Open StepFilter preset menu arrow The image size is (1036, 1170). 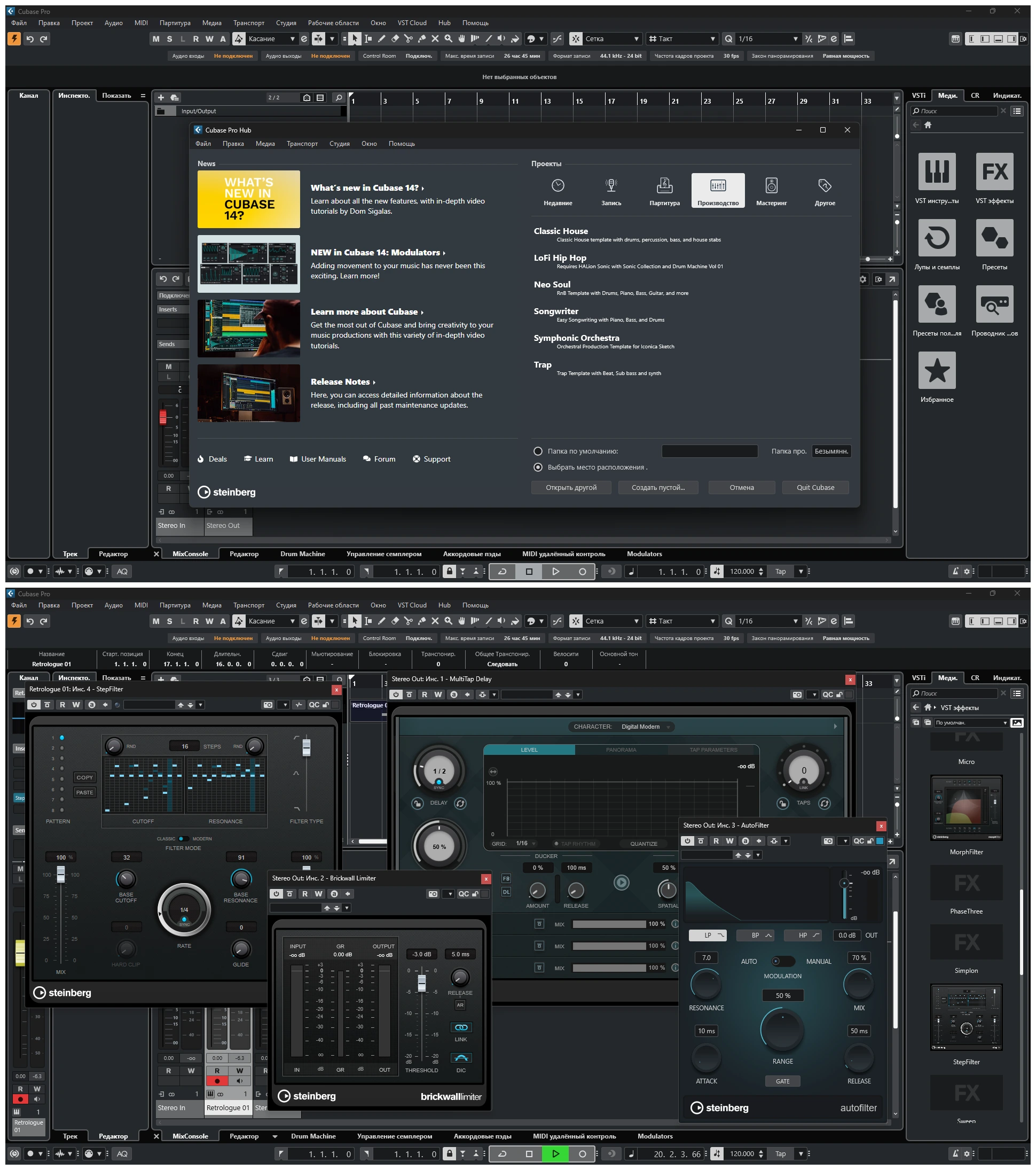[200, 705]
